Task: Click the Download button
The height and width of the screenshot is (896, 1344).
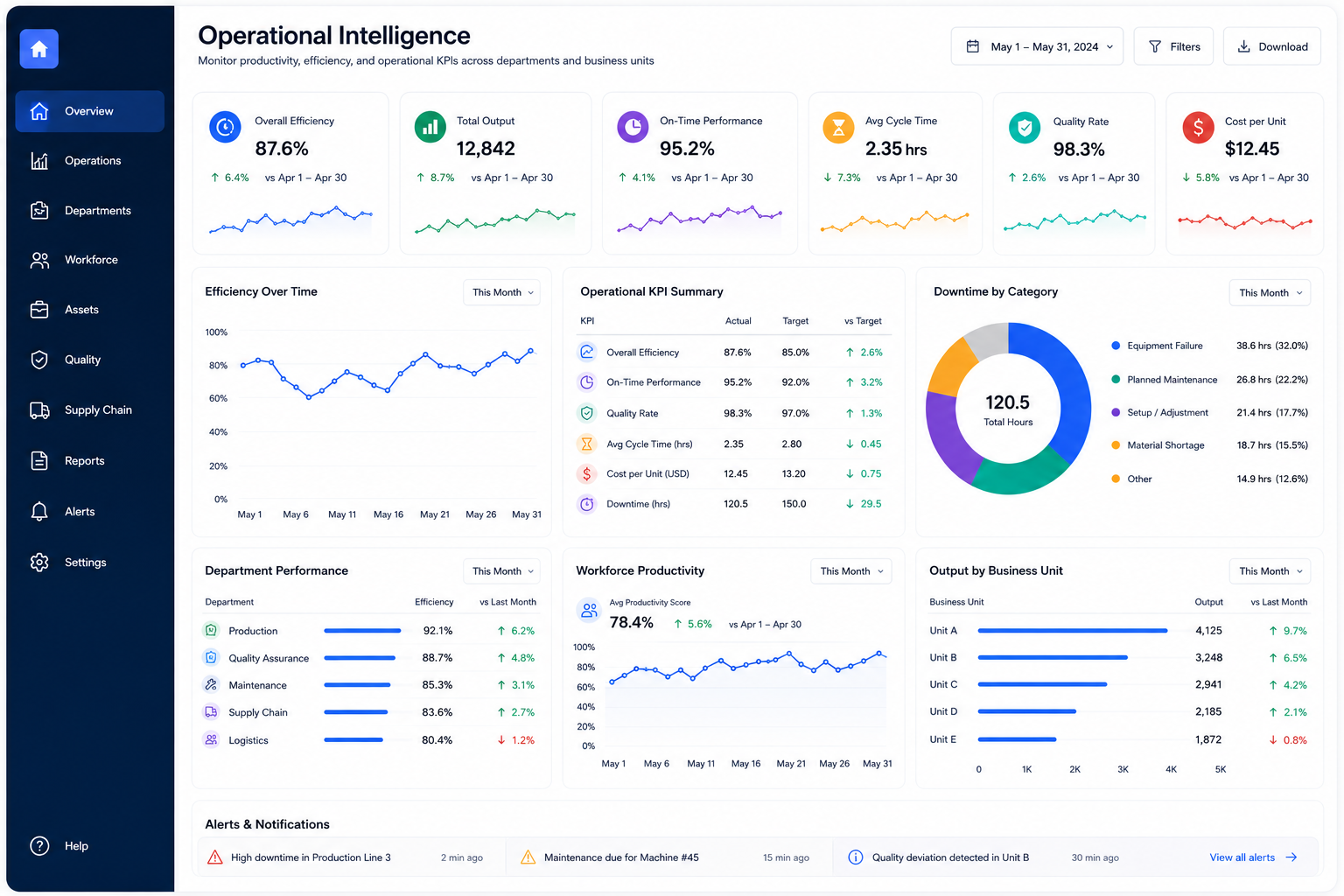Action: 1271,46
